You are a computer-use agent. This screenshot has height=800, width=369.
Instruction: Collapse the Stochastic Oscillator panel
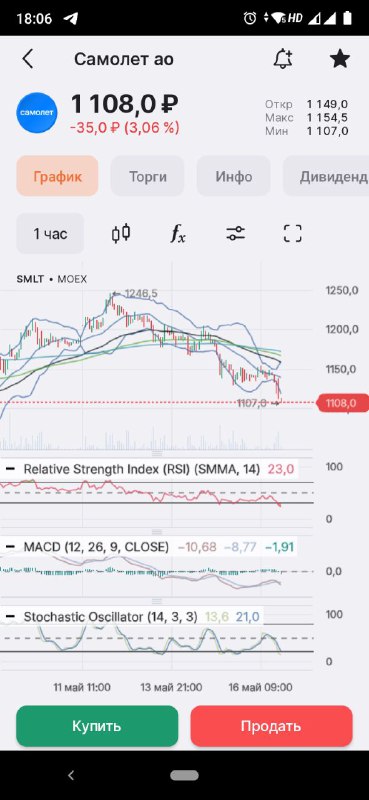(x=10, y=617)
